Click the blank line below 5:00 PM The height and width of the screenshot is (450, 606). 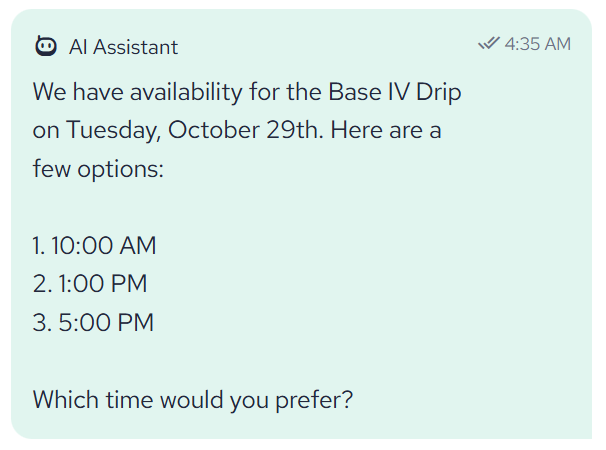[200, 361]
